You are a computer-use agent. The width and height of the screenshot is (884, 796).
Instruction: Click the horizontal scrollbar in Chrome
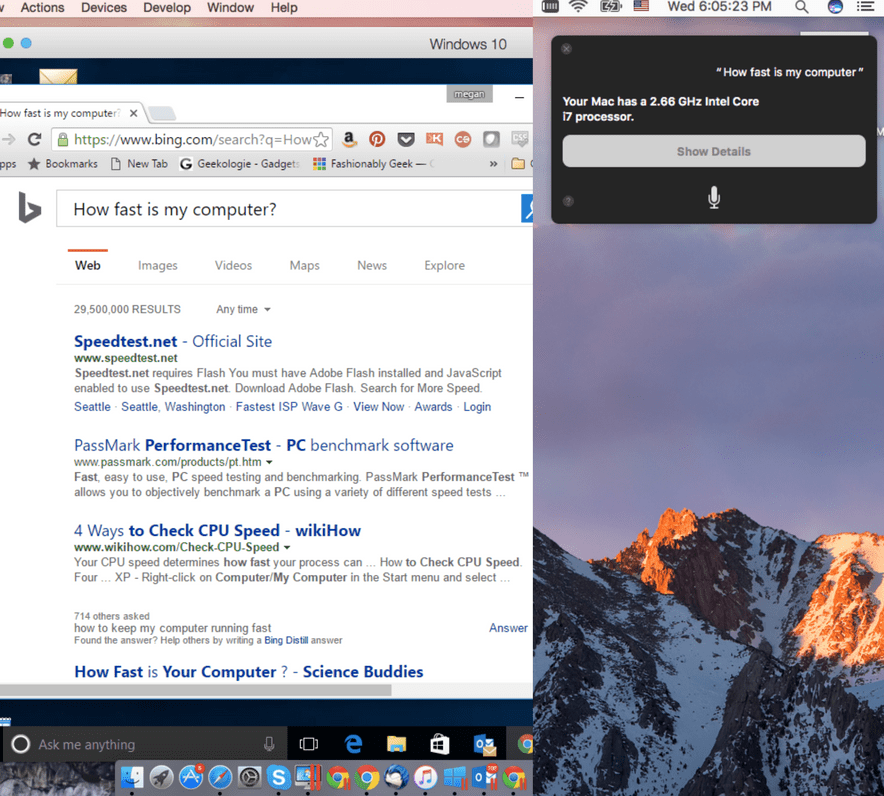click(x=195, y=690)
